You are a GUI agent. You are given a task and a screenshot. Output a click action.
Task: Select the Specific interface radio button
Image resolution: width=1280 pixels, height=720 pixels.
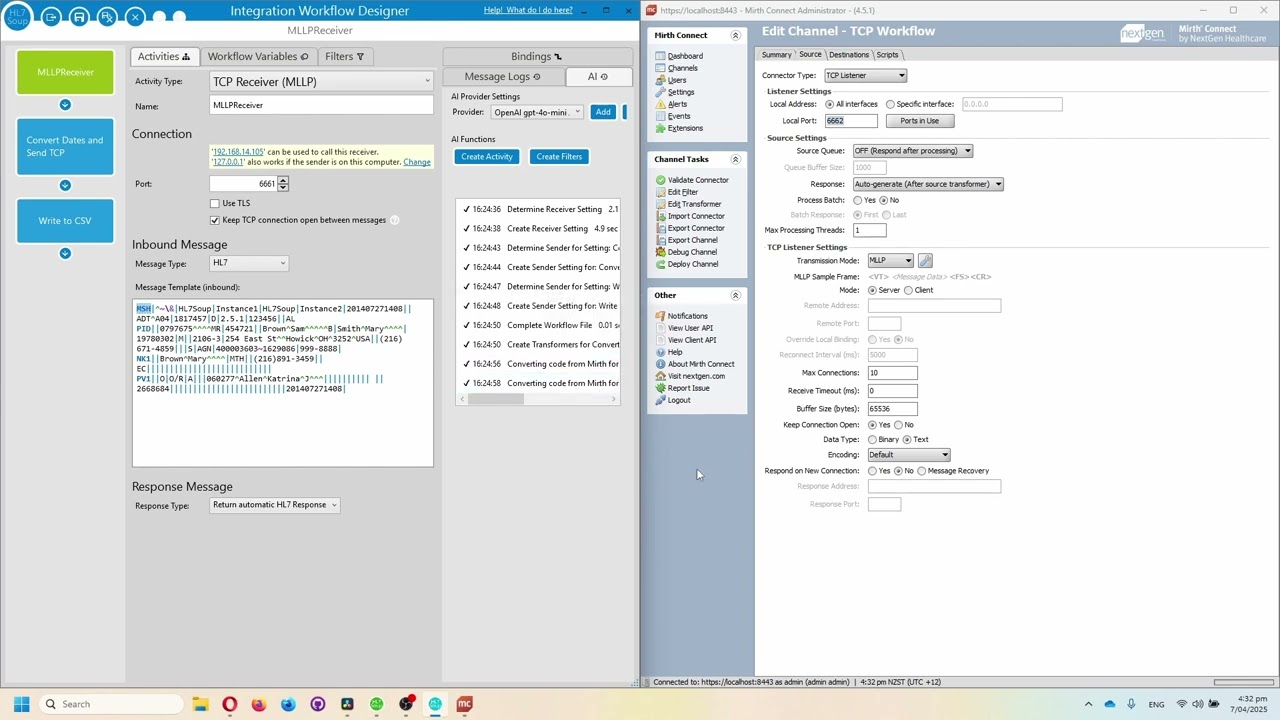coord(890,104)
